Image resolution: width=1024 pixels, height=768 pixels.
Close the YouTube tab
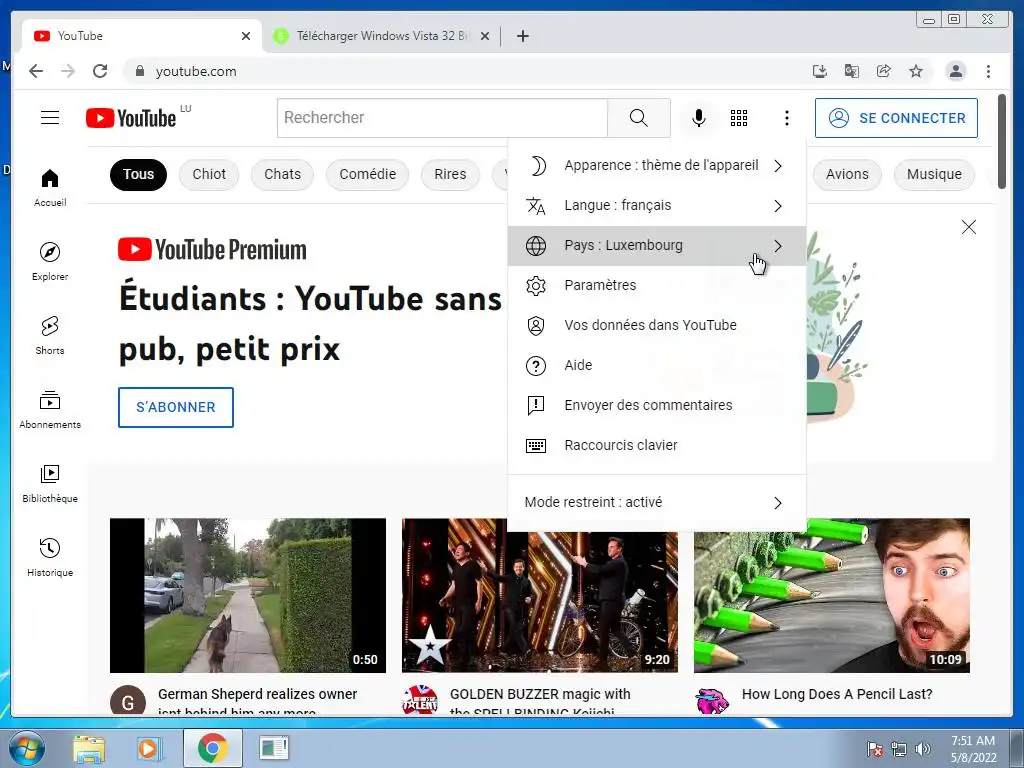[246, 36]
